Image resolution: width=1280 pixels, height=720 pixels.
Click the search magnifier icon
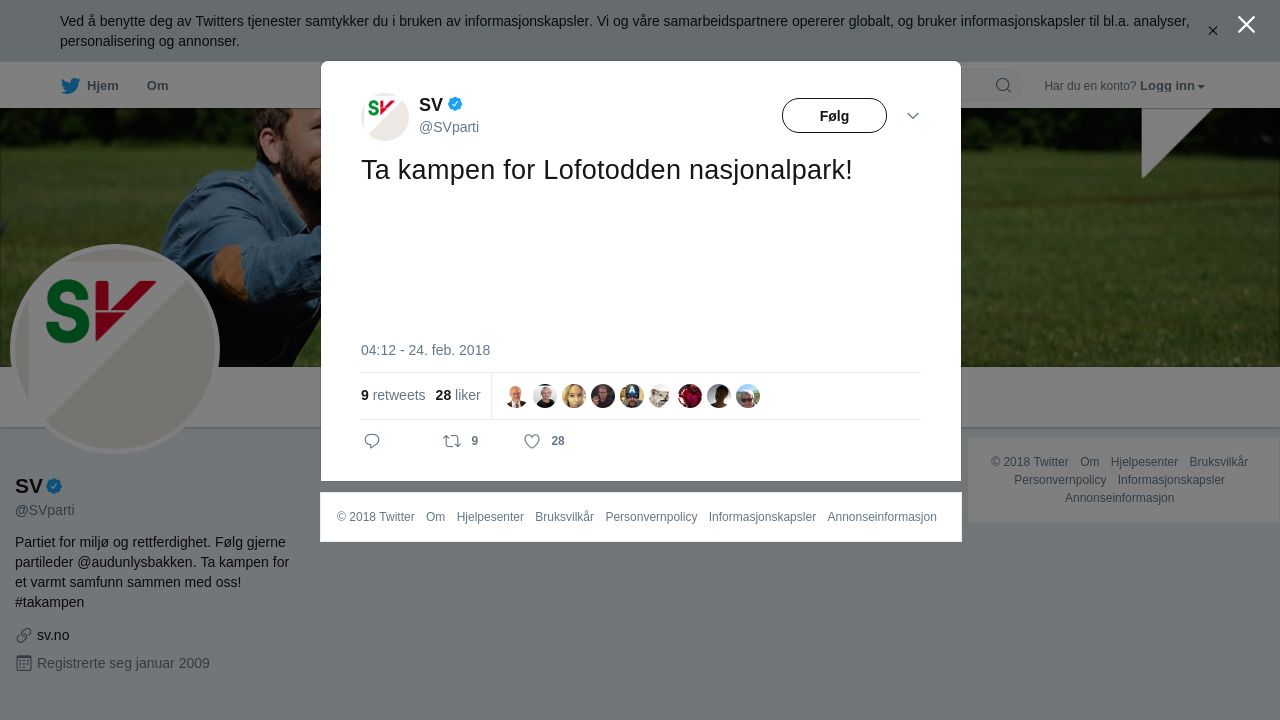tap(1003, 85)
